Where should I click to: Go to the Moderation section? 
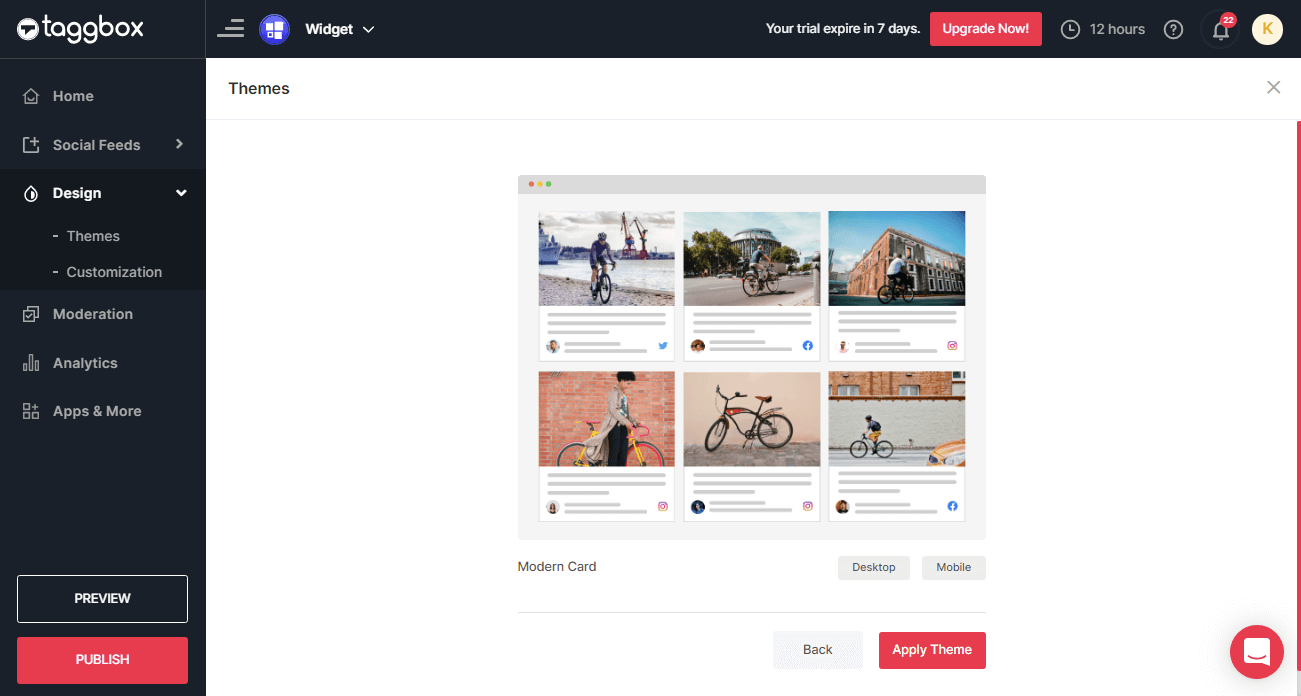[x=92, y=314]
